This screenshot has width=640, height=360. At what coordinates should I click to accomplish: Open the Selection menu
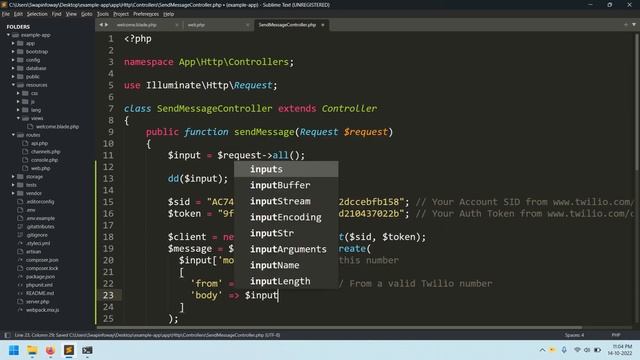(37, 14)
